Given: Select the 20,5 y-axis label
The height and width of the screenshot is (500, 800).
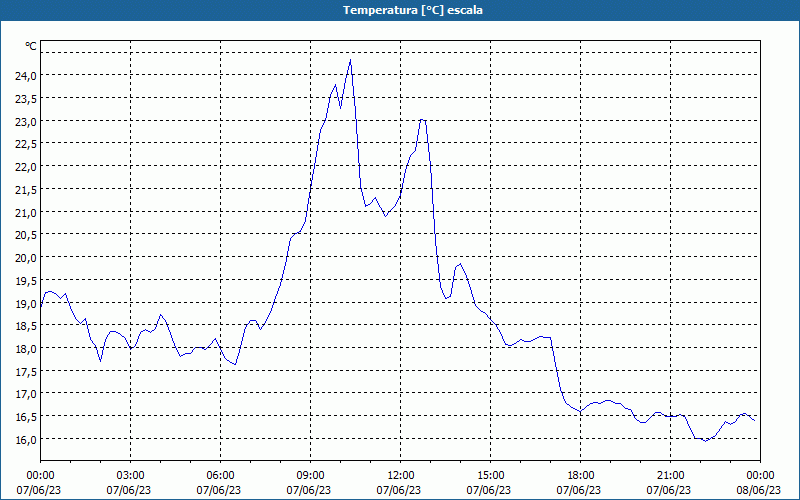Looking at the screenshot, I should [26, 235].
